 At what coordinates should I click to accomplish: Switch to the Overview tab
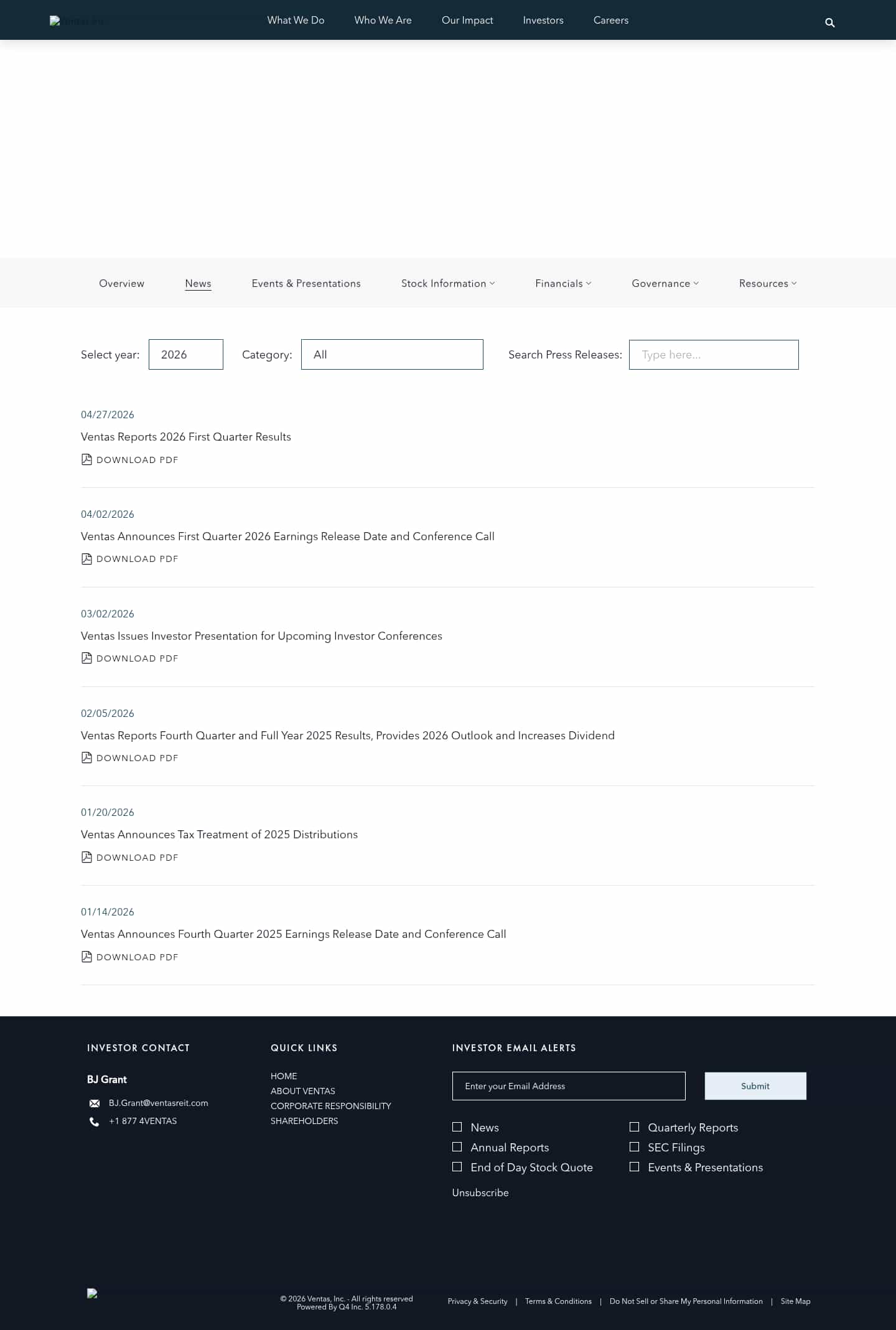(121, 283)
